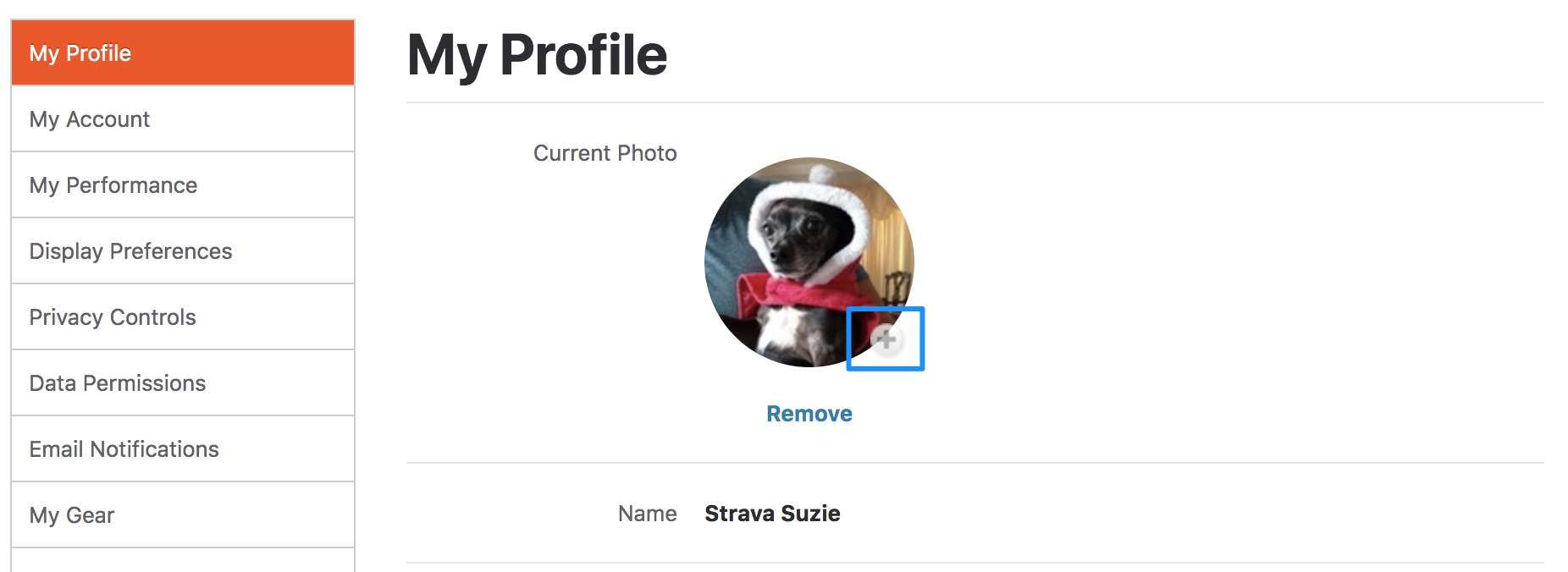The image size is (1568, 572).
Task: Navigate to My Gear
Action: tap(183, 515)
